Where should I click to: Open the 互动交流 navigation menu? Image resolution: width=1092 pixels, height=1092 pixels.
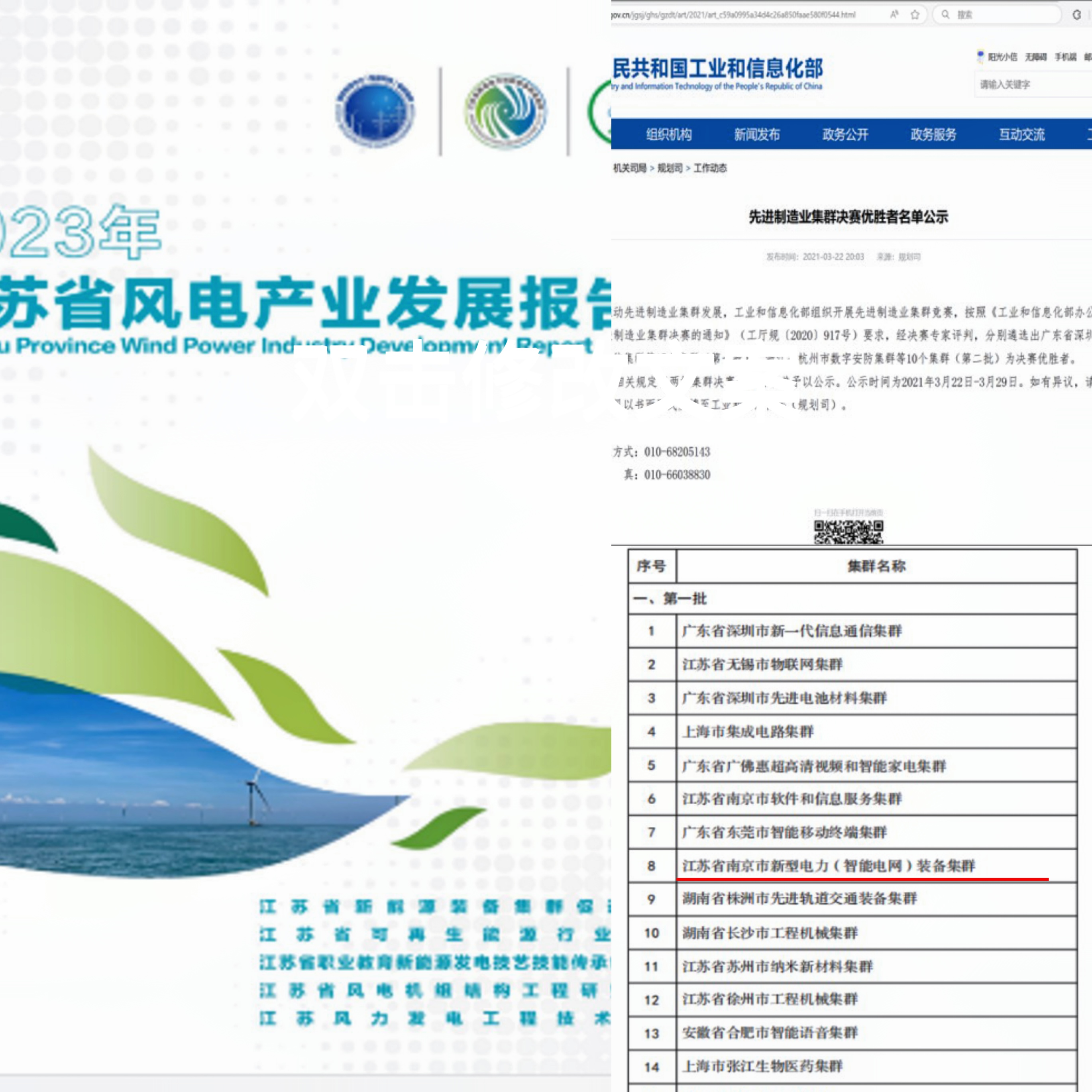click(1021, 135)
